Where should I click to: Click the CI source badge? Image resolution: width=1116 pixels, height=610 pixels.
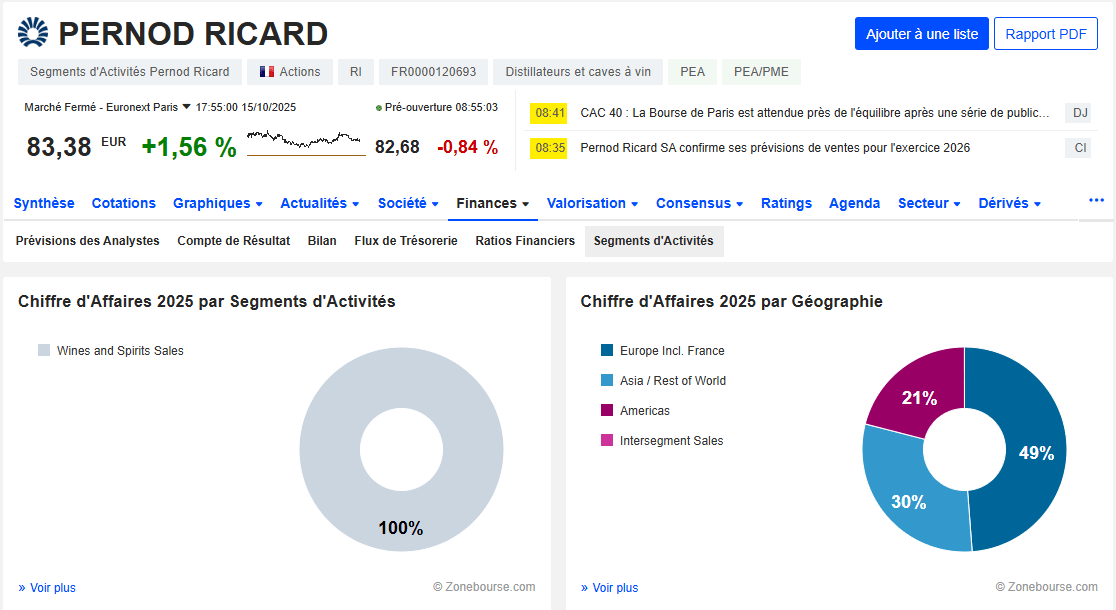(1080, 147)
